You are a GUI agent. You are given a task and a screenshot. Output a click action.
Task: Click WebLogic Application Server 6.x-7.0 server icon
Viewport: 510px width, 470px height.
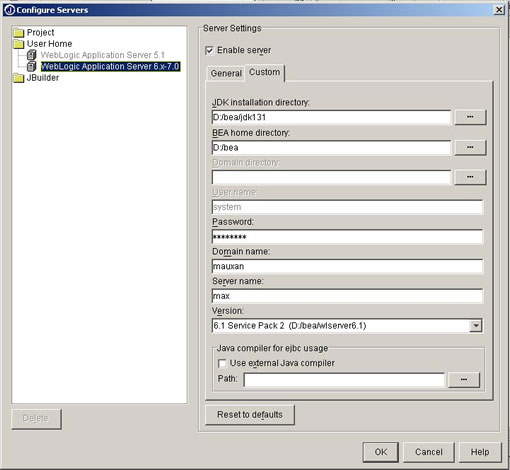point(32,66)
